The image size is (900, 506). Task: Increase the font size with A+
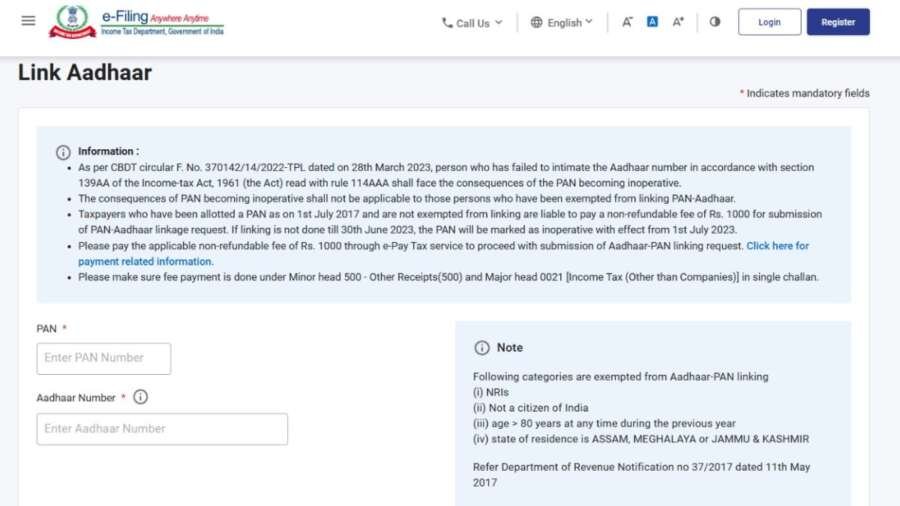pyautogui.click(x=678, y=22)
